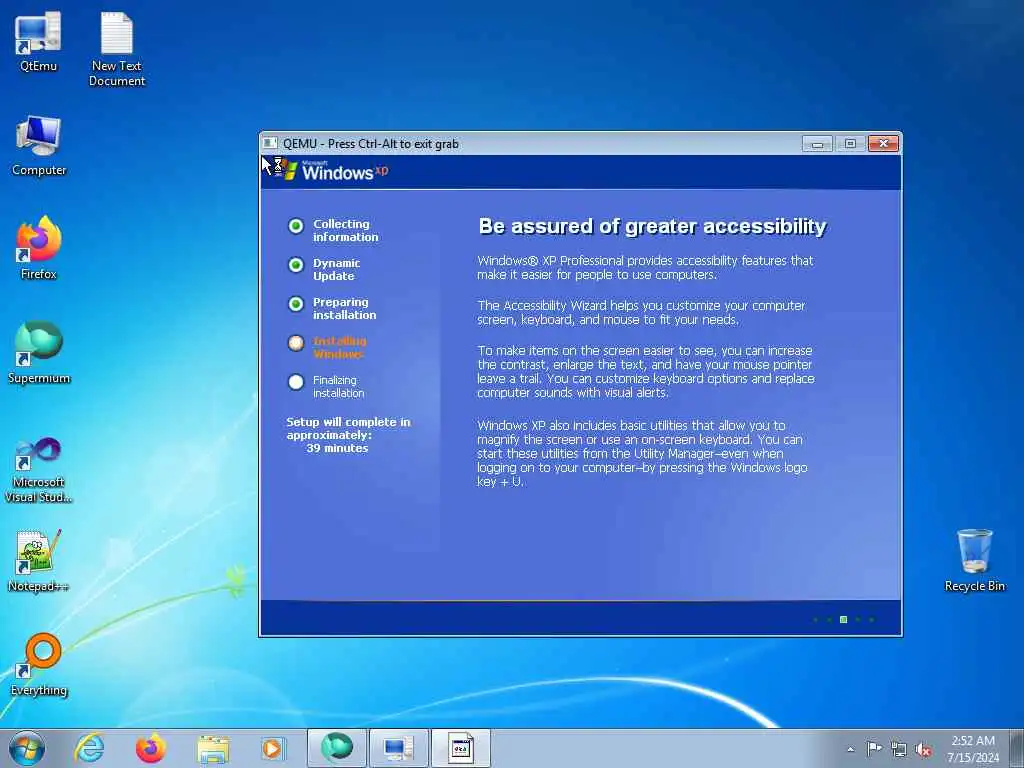Click the 'Dynamic Update' label
The width and height of the screenshot is (1024, 768).
pyautogui.click(x=336, y=269)
